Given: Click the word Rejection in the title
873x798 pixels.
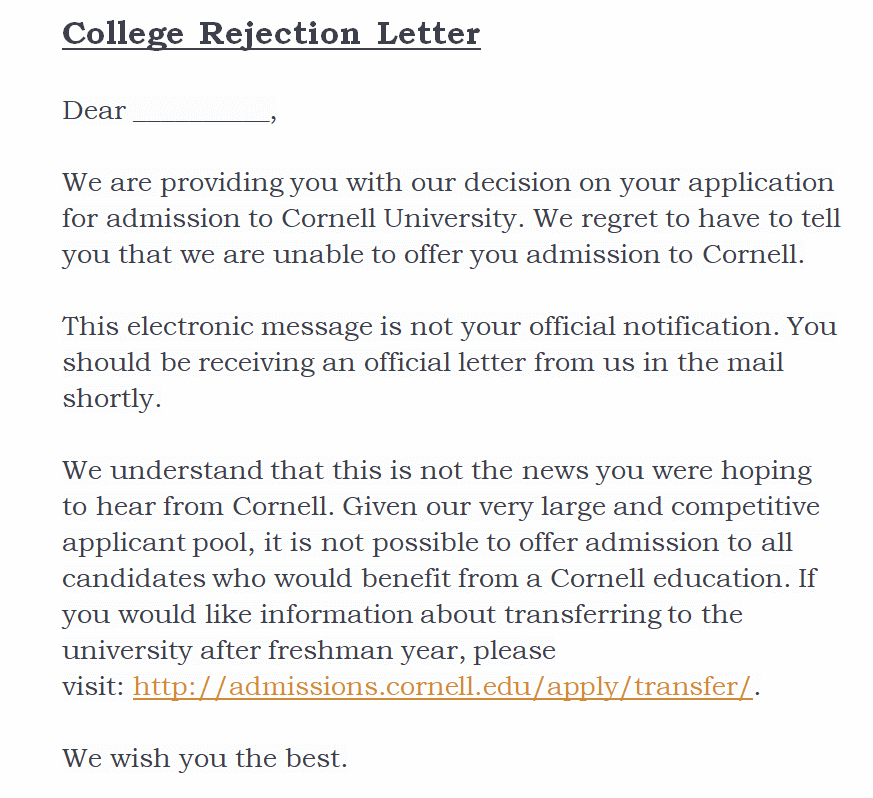Looking at the screenshot, I should [279, 33].
